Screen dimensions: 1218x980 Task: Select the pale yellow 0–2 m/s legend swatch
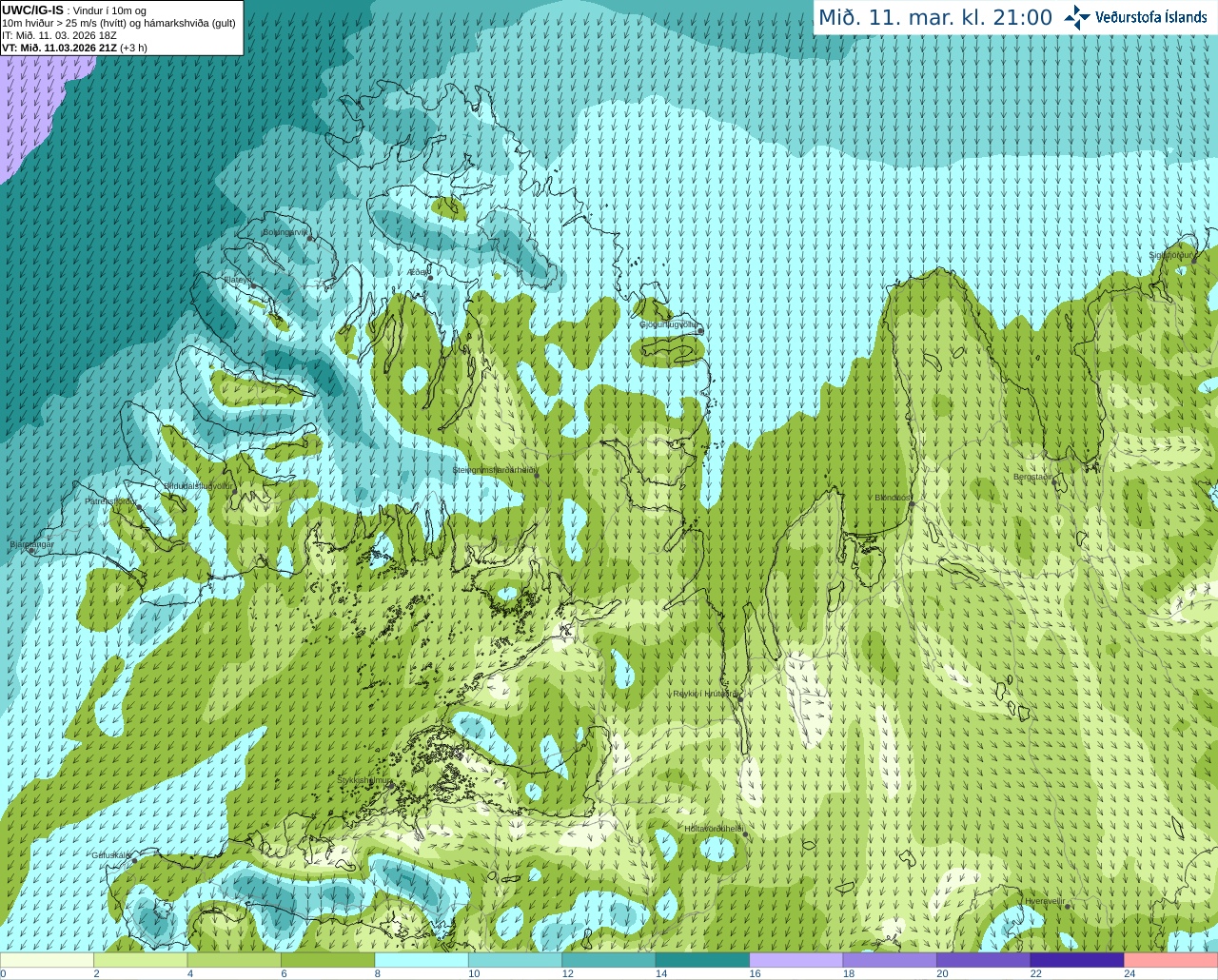coord(48,960)
